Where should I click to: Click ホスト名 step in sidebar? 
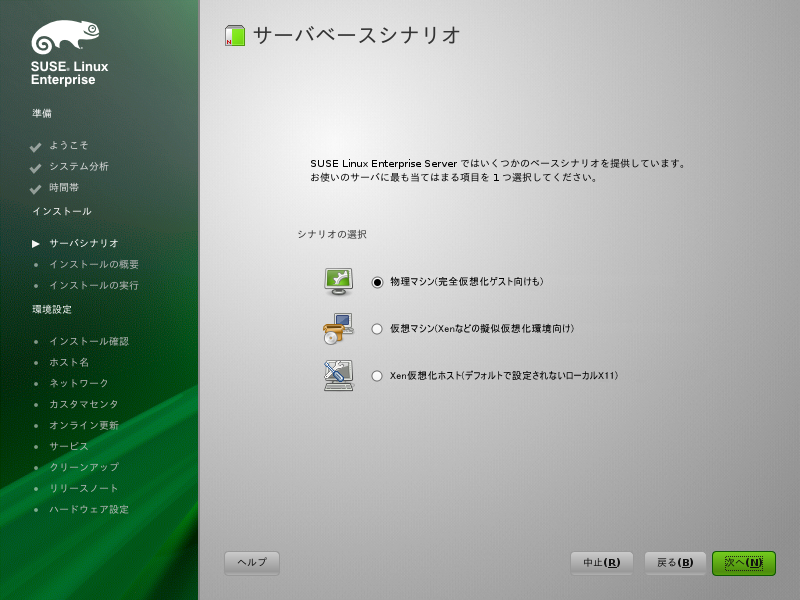click(x=69, y=362)
